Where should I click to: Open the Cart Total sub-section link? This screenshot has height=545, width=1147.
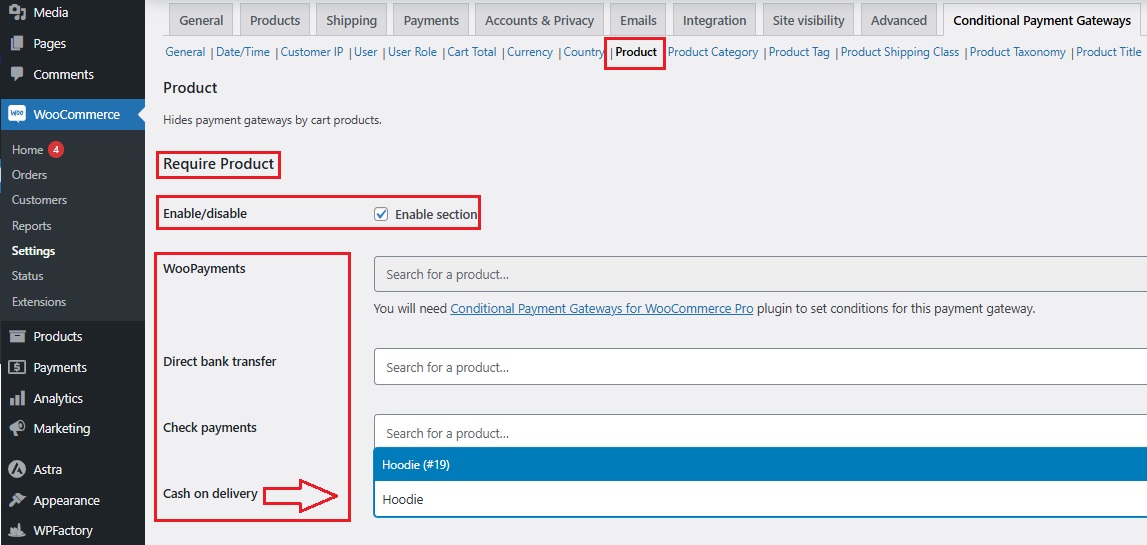(472, 52)
